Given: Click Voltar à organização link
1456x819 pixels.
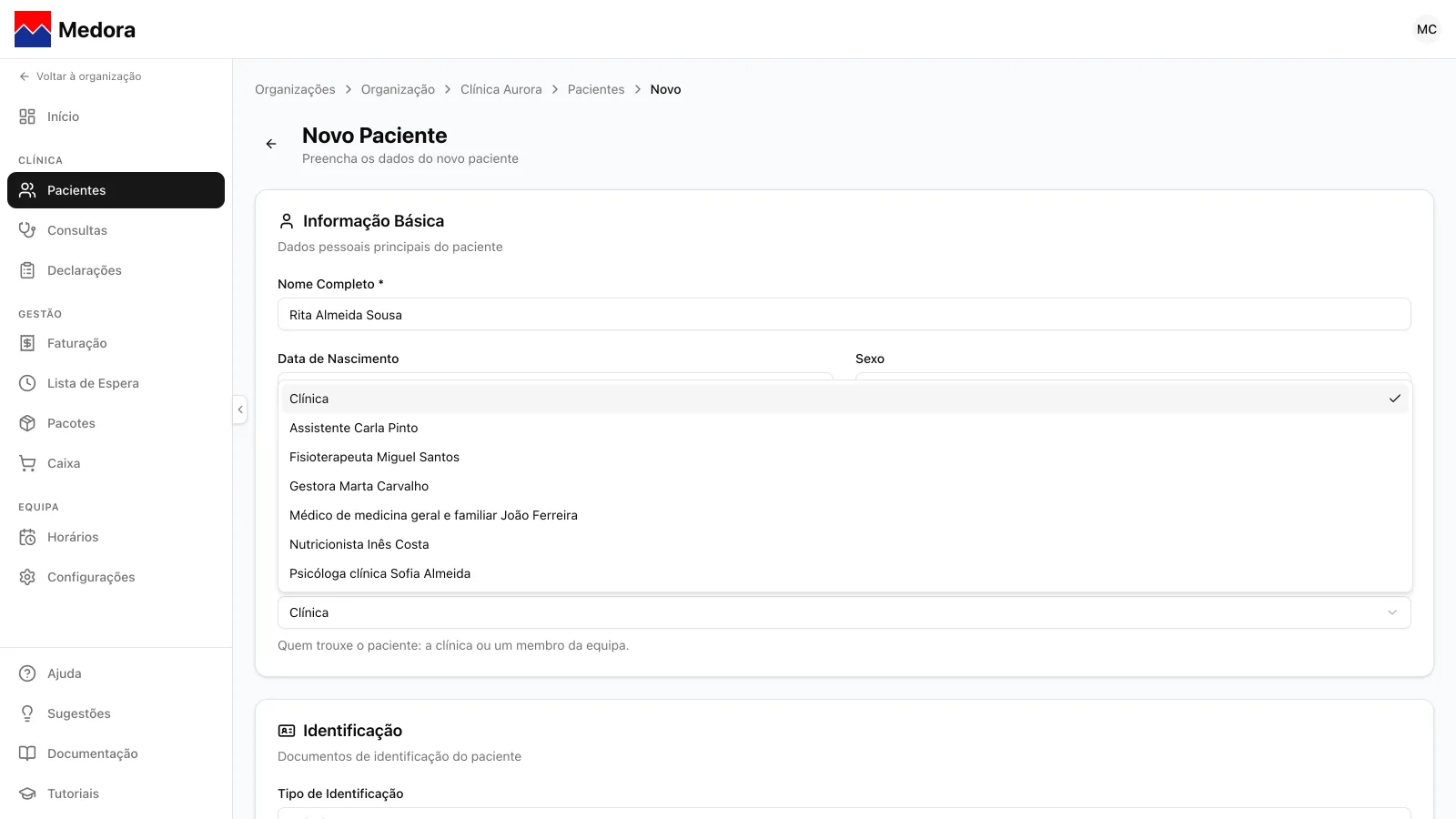Looking at the screenshot, I should coord(80,76).
